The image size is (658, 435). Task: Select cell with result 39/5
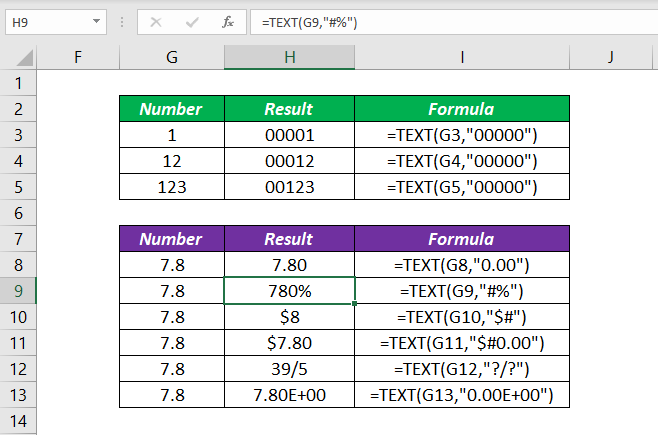tap(289, 369)
